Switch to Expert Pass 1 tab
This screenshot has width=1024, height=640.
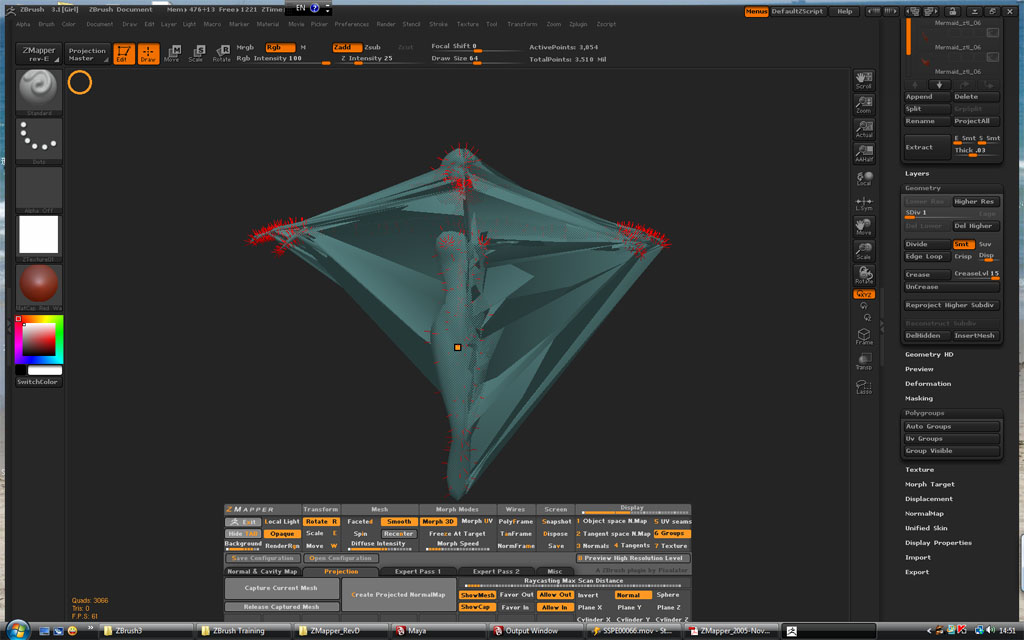coord(418,571)
